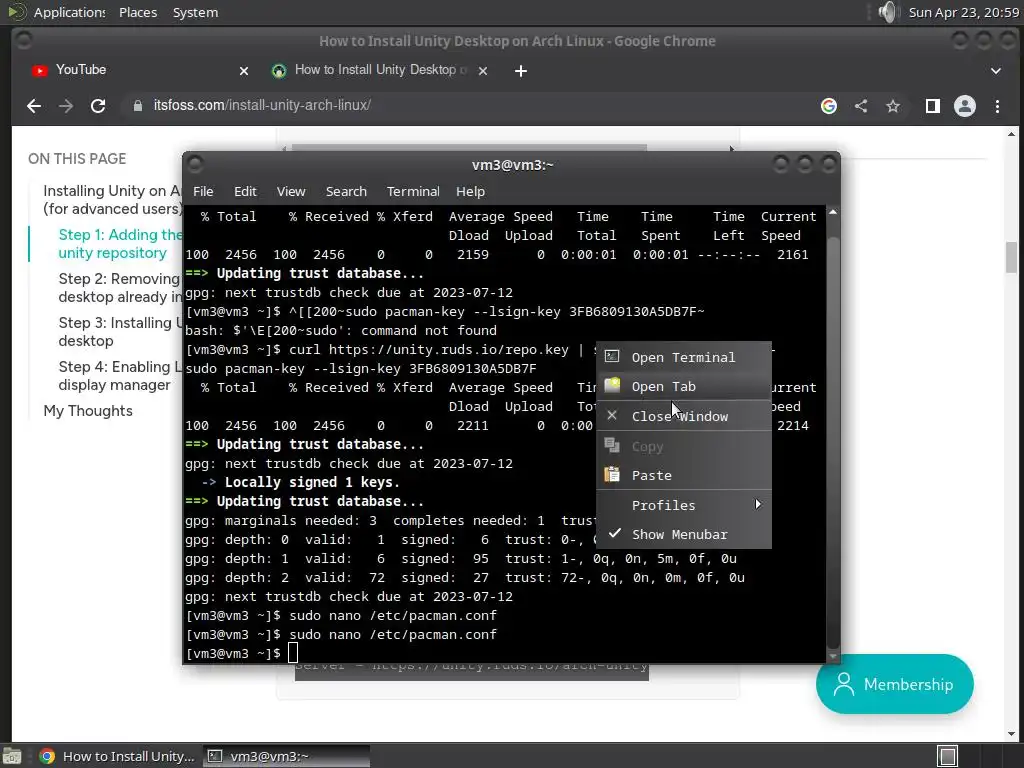Click the terminal title bar left menu button
The height and width of the screenshot is (768, 1024).
(x=195, y=164)
